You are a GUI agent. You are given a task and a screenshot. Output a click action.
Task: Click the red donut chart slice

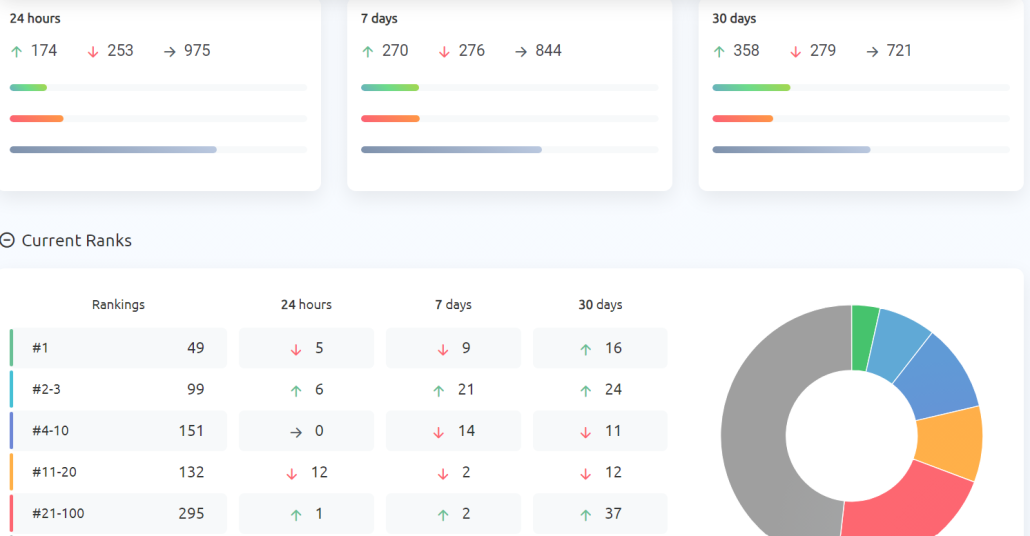[905, 504]
